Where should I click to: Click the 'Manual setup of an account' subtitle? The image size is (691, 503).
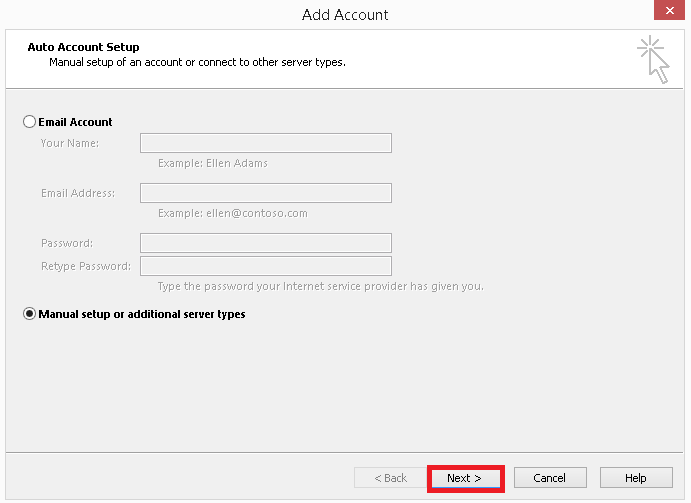coord(197,62)
